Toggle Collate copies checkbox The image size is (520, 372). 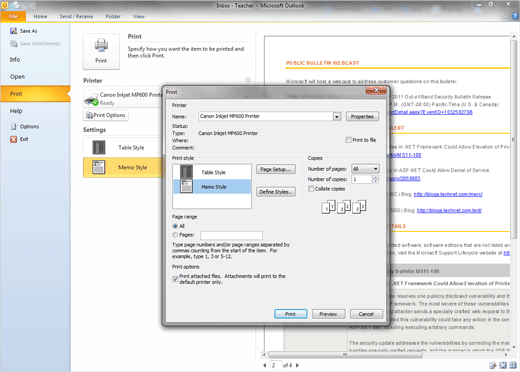311,189
